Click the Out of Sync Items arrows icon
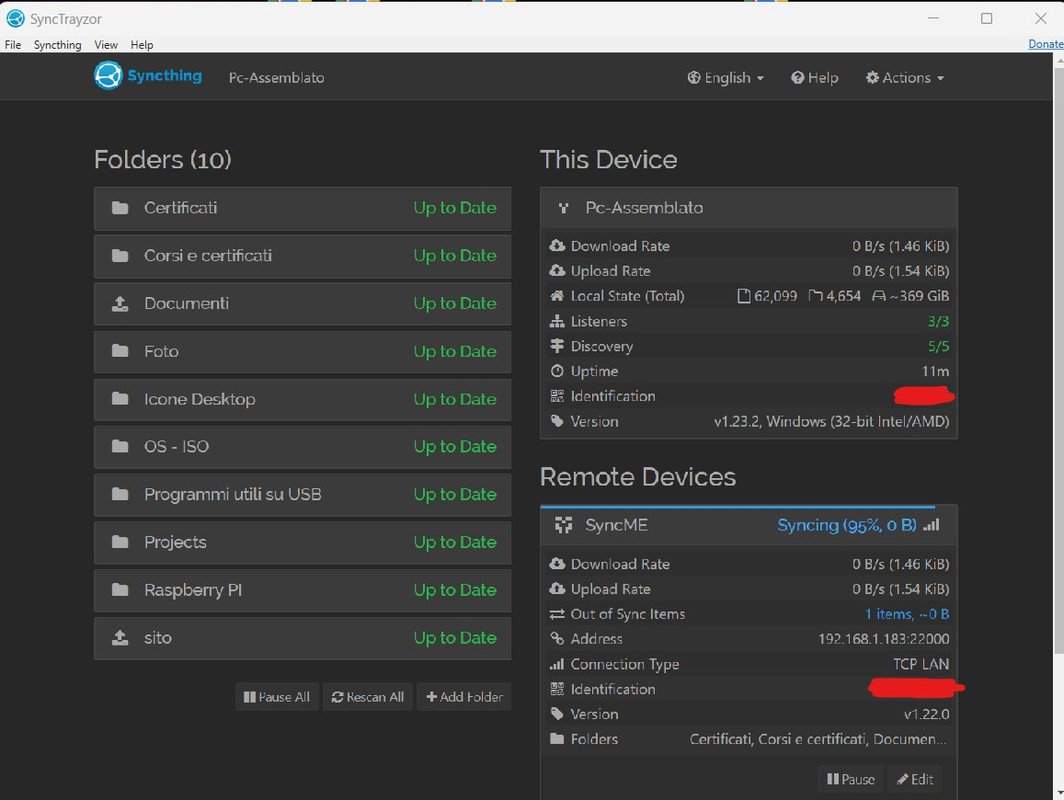The width and height of the screenshot is (1064, 800). coord(557,614)
